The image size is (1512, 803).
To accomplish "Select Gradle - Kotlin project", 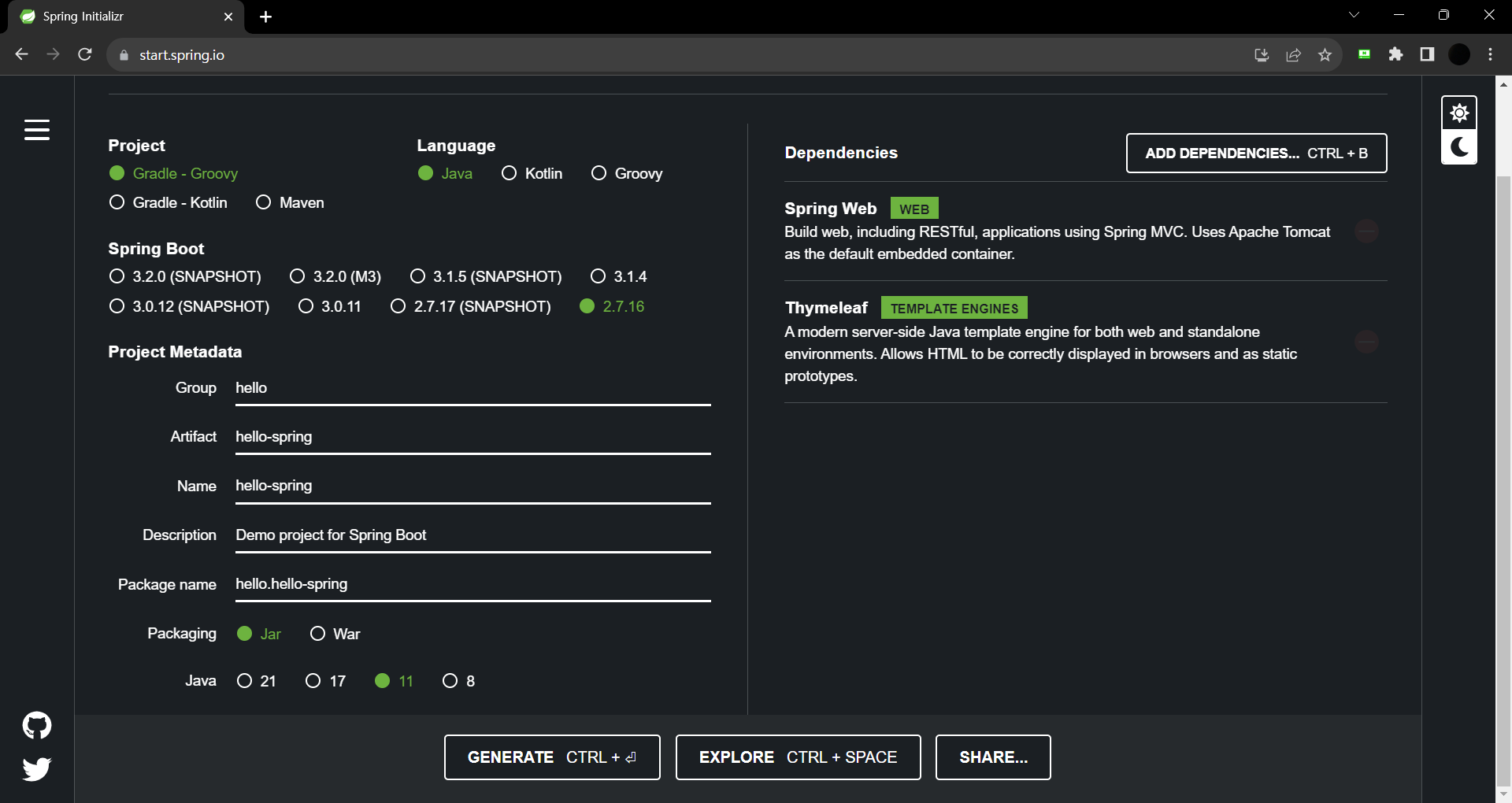I will coord(168,202).
